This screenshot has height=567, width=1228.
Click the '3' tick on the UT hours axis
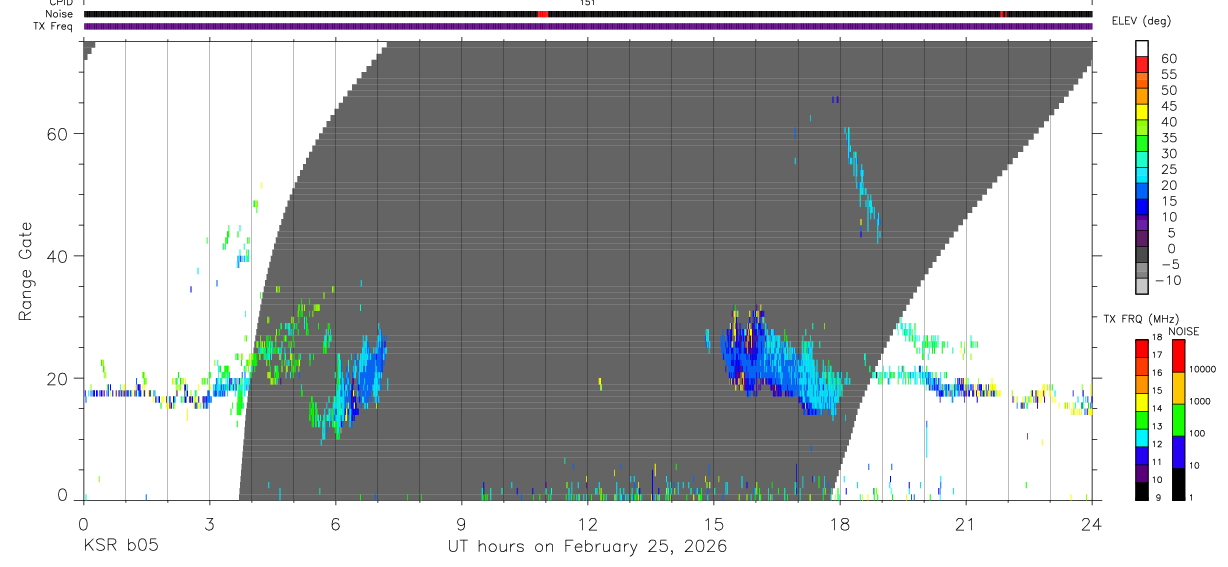[x=210, y=523]
